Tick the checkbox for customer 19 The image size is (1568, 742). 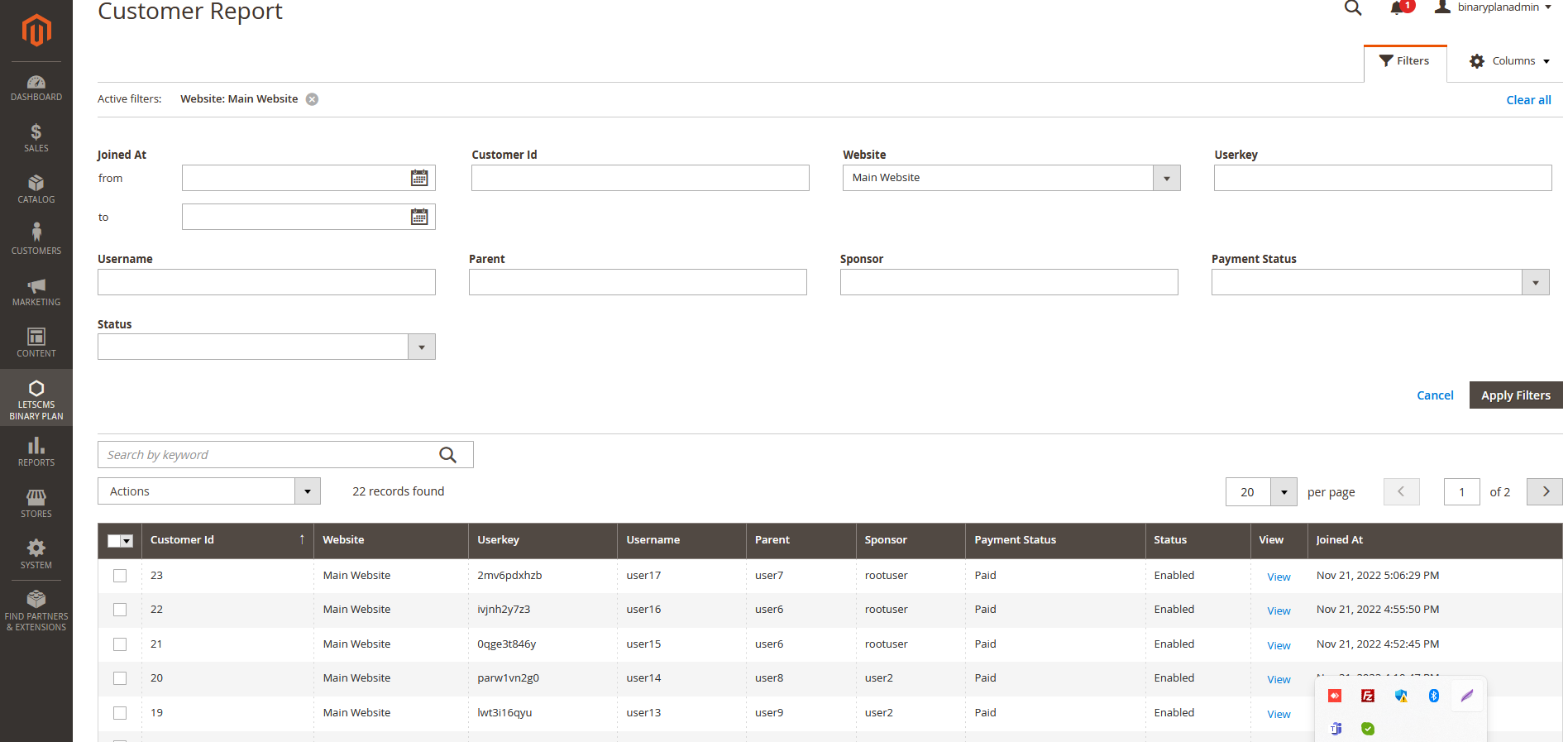click(120, 713)
